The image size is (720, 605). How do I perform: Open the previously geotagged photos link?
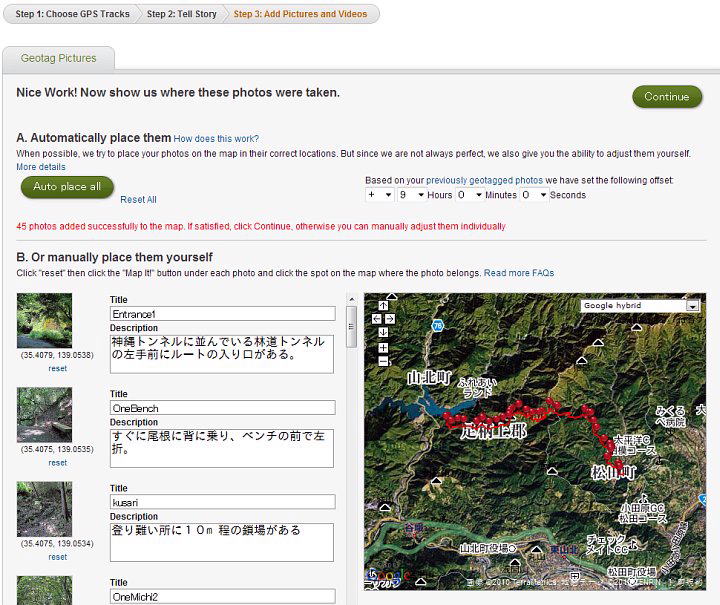(x=484, y=180)
